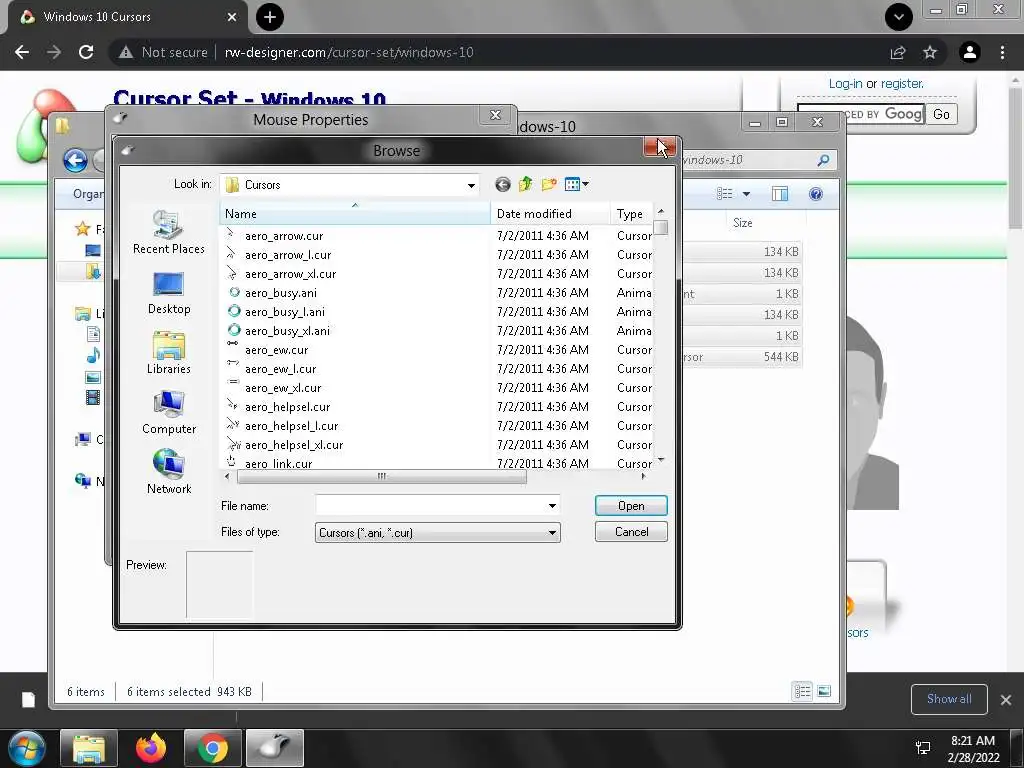Click the Cancel button
The width and height of the screenshot is (1024, 768).
coord(631,532)
